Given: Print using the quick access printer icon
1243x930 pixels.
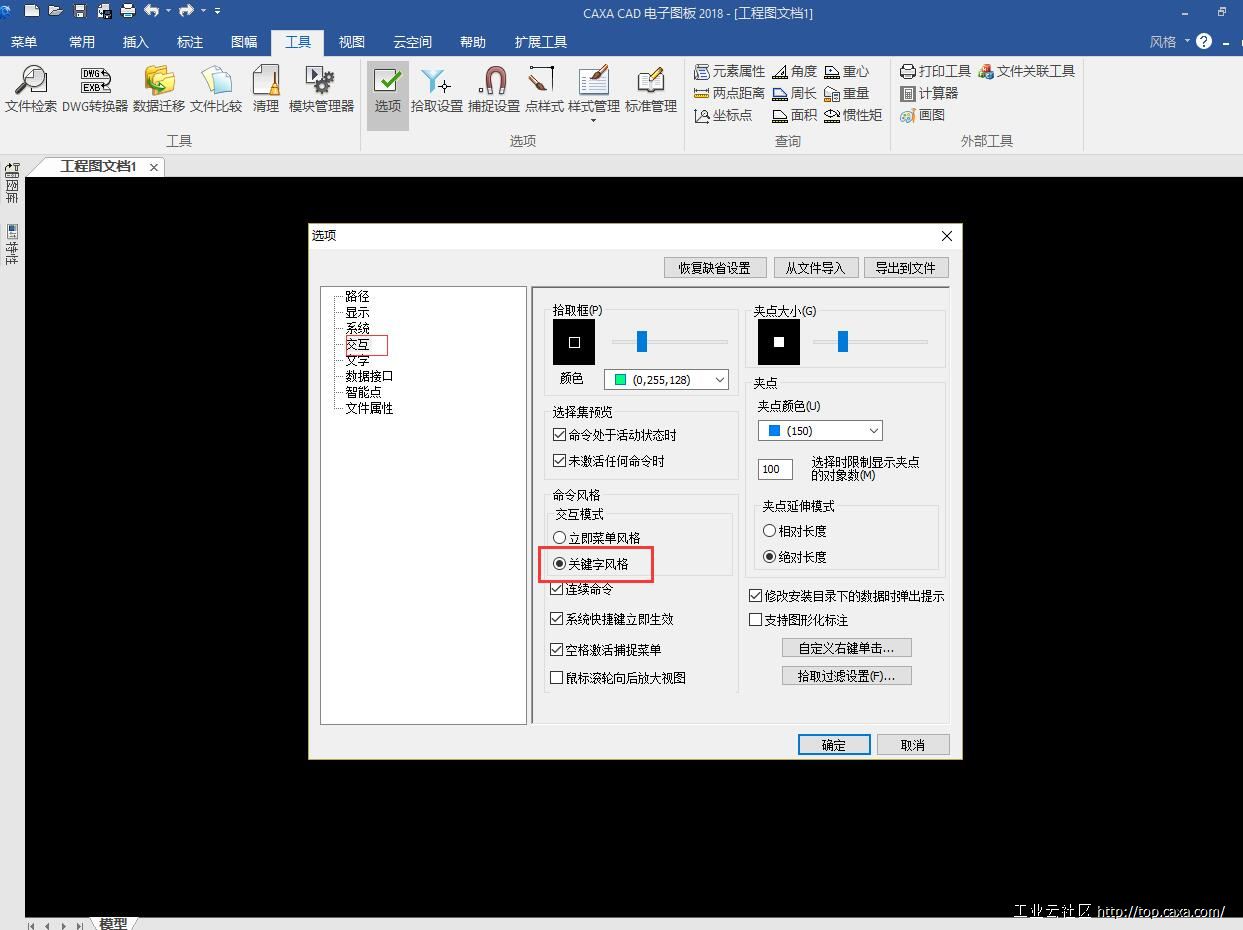Looking at the screenshot, I should 128,11.
